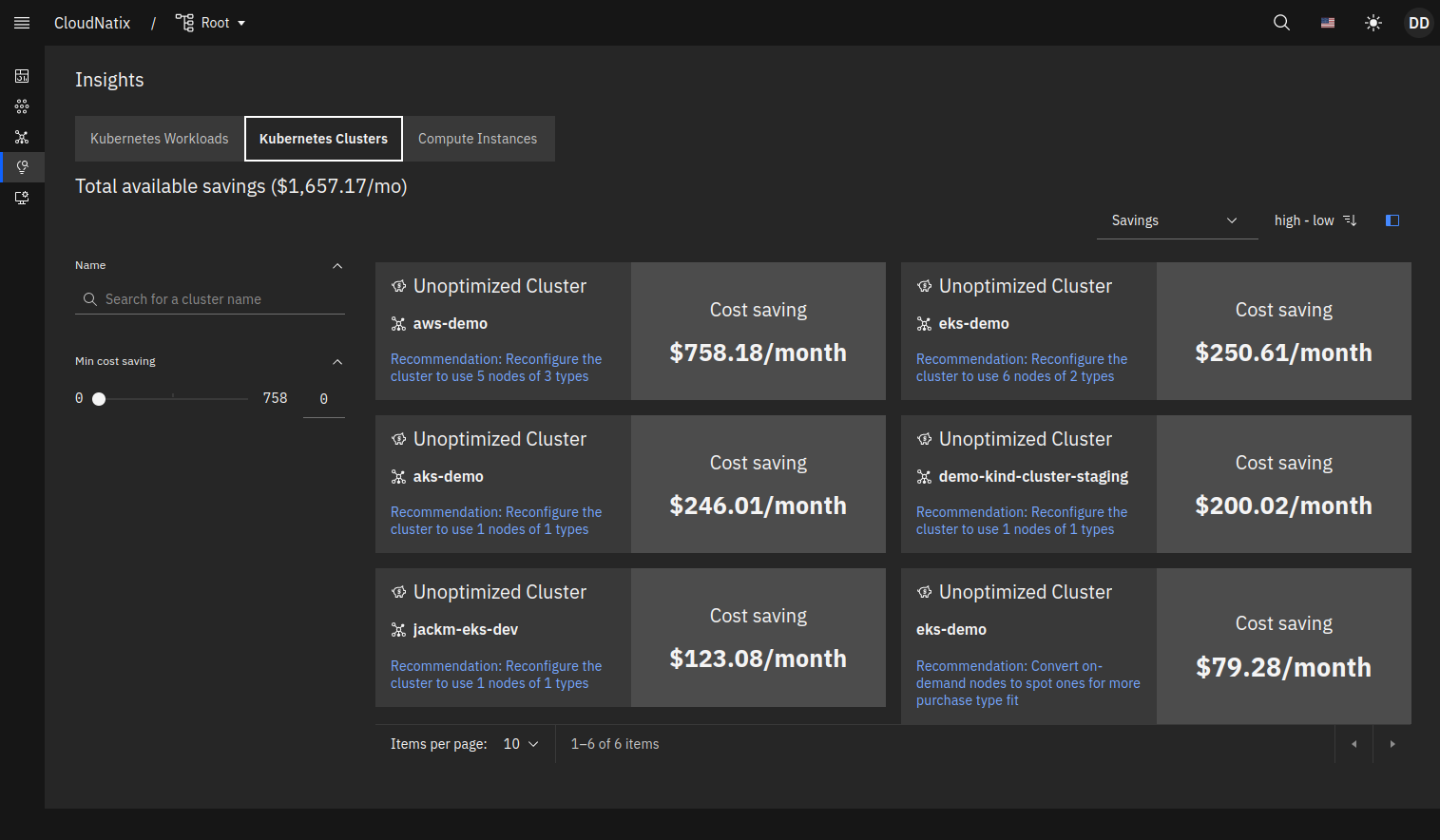This screenshot has width=1440, height=840.
Task: Open the hamburger navigation menu
Action: click(x=22, y=23)
